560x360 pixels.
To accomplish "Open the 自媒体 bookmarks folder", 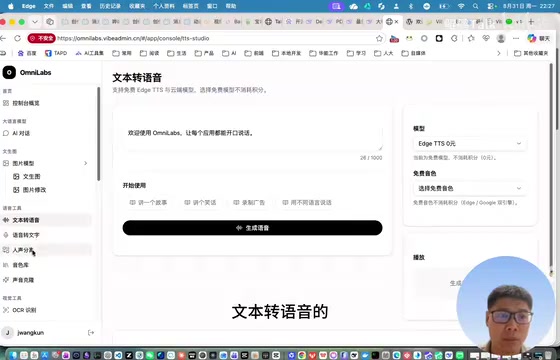I will (414, 53).
